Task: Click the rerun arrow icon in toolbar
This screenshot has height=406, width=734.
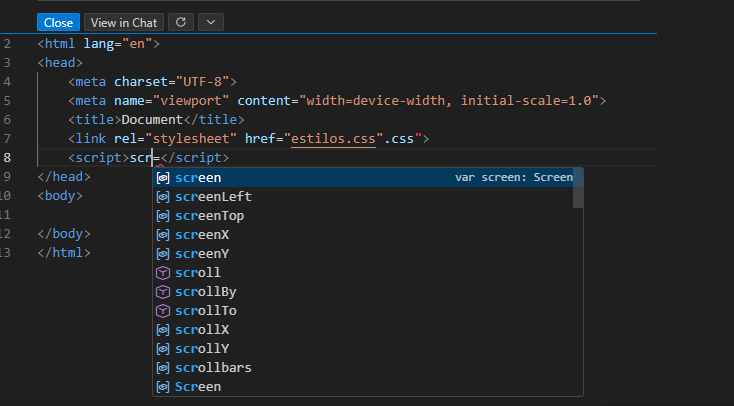Action: point(180,22)
